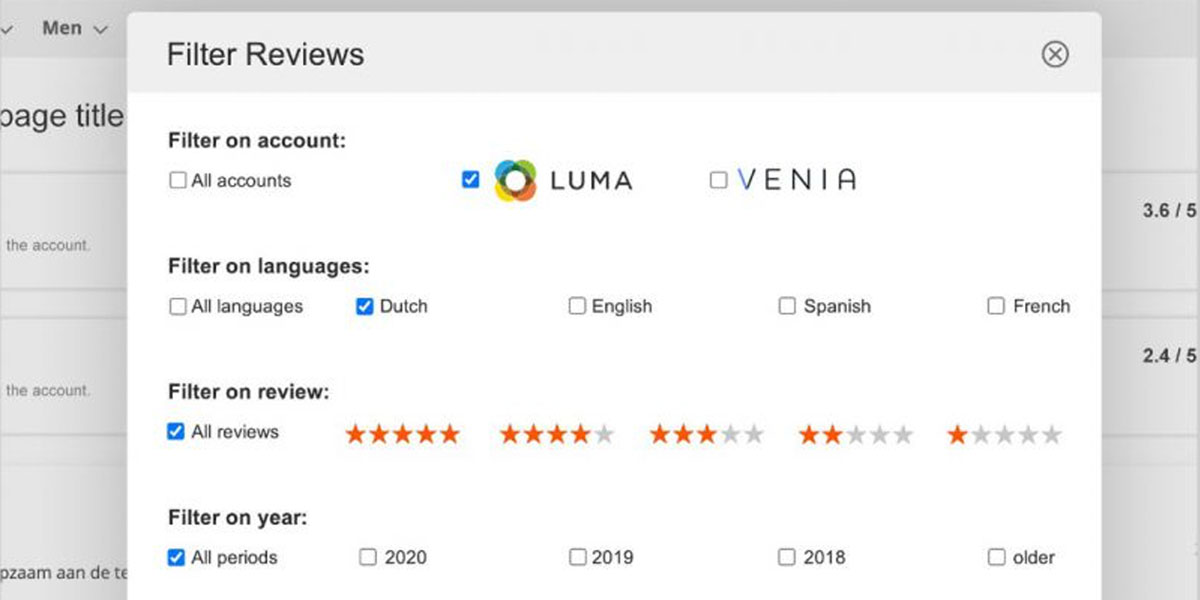Select the one-star rating filter
The width and height of the screenshot is (1200, 600).
tap(1004, 434)
